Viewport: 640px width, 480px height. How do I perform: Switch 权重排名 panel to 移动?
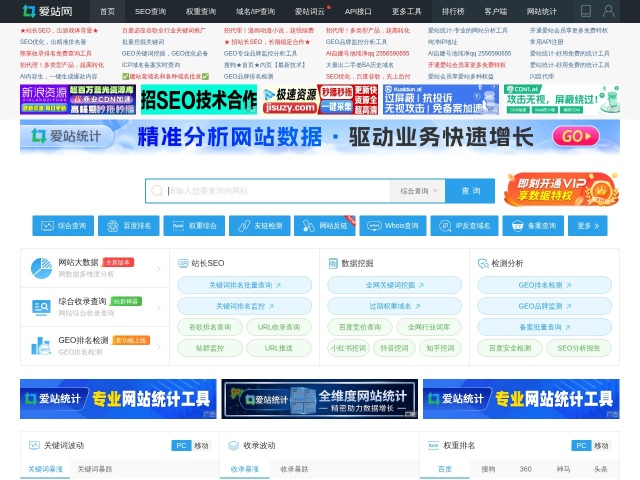(601, 445)
